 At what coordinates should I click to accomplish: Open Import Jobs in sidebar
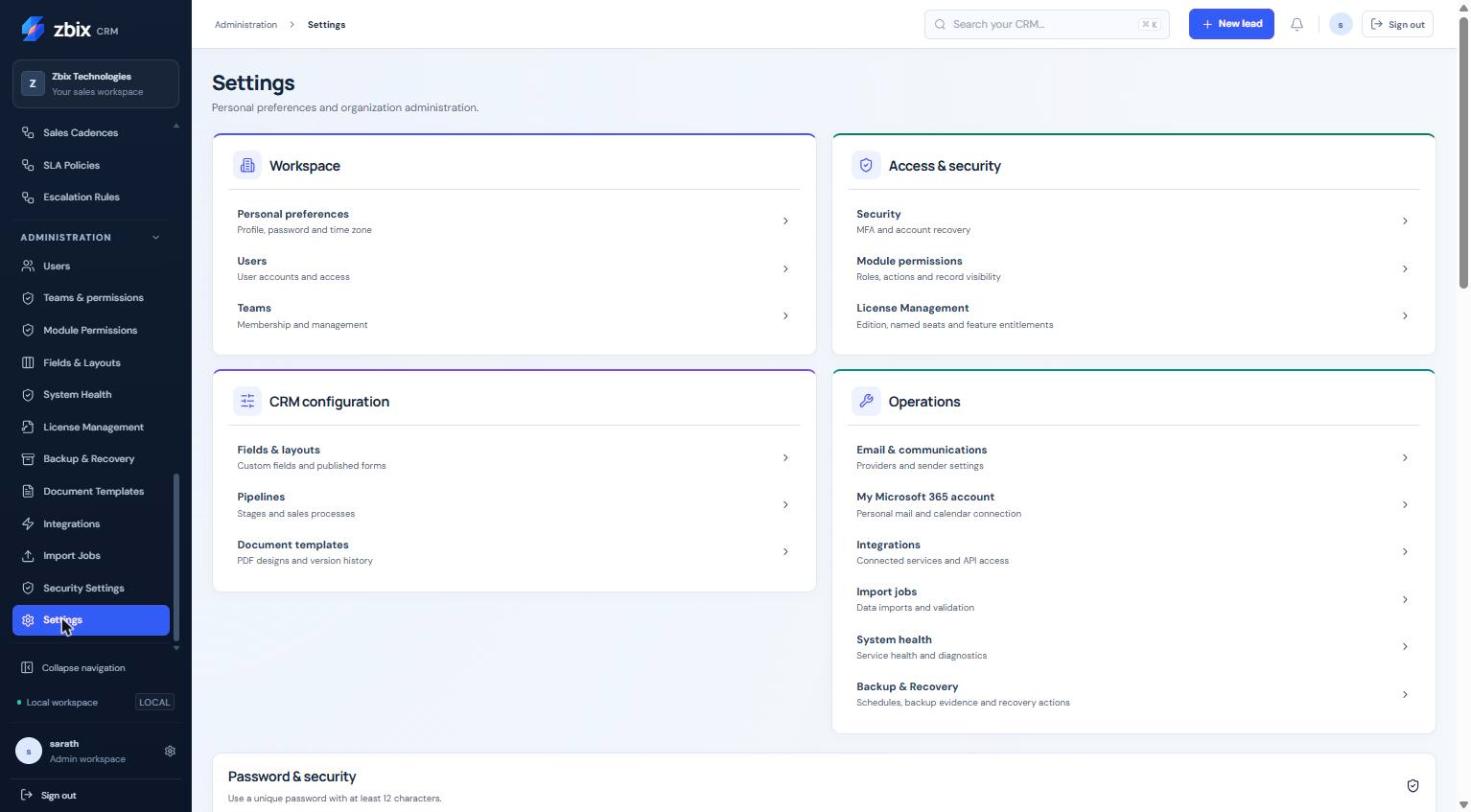91,556
